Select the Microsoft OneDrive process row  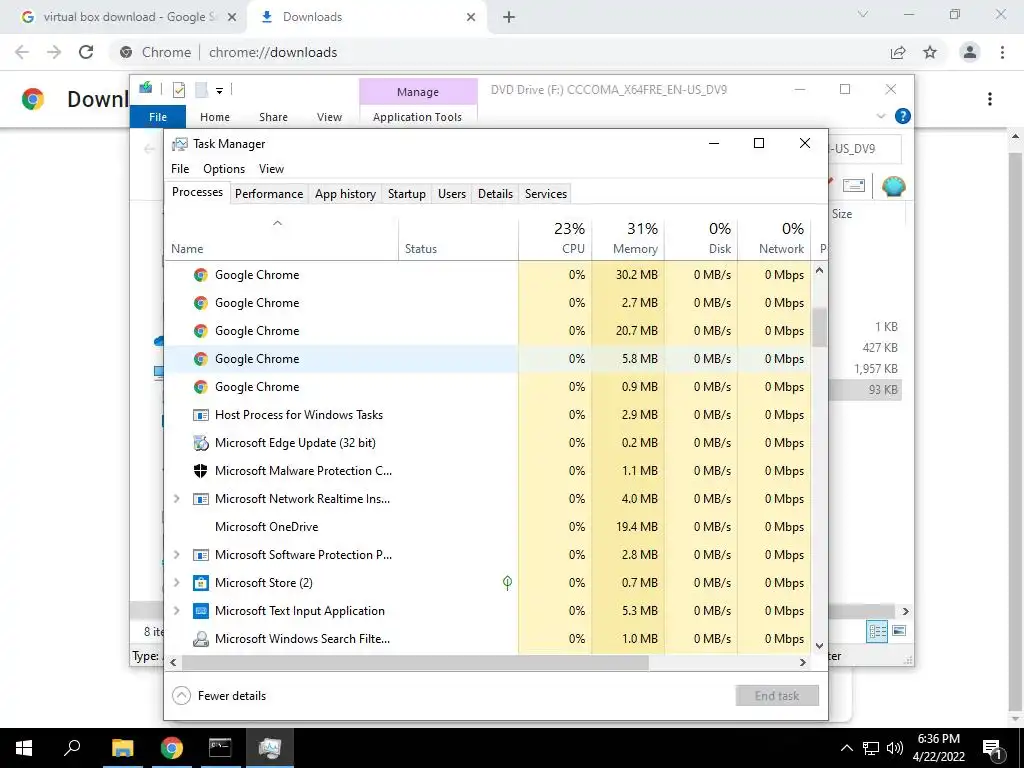pyautogui.click(x=487, y=526)
